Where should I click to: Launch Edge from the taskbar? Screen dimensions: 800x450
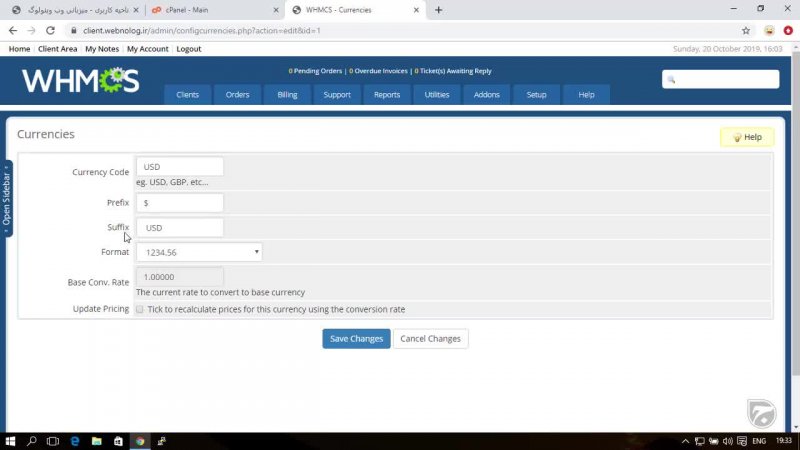coord(75,441)
